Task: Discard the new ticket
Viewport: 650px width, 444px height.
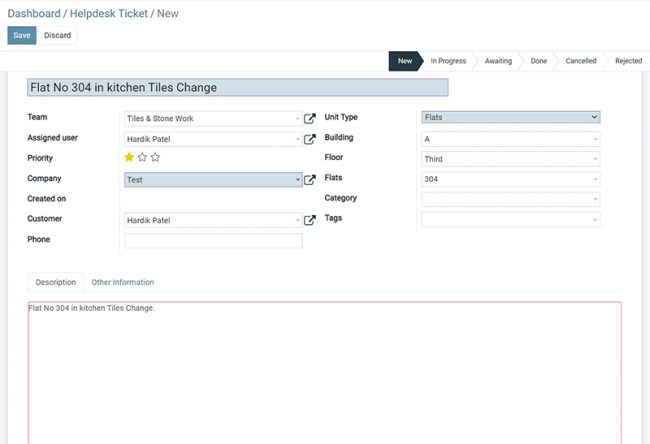Action: point(57,35)
